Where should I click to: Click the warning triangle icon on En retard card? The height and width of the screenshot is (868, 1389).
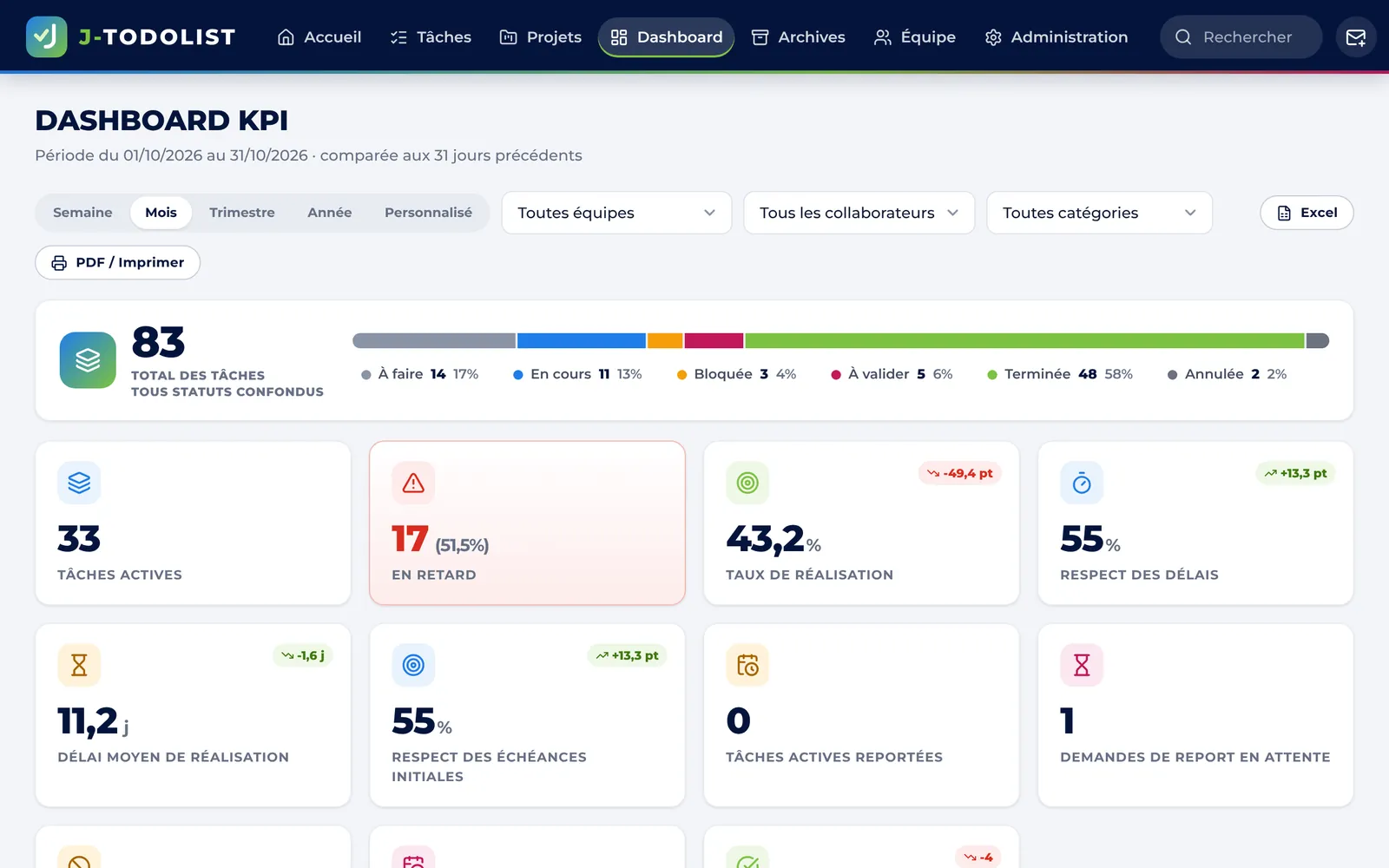[413, 483]
